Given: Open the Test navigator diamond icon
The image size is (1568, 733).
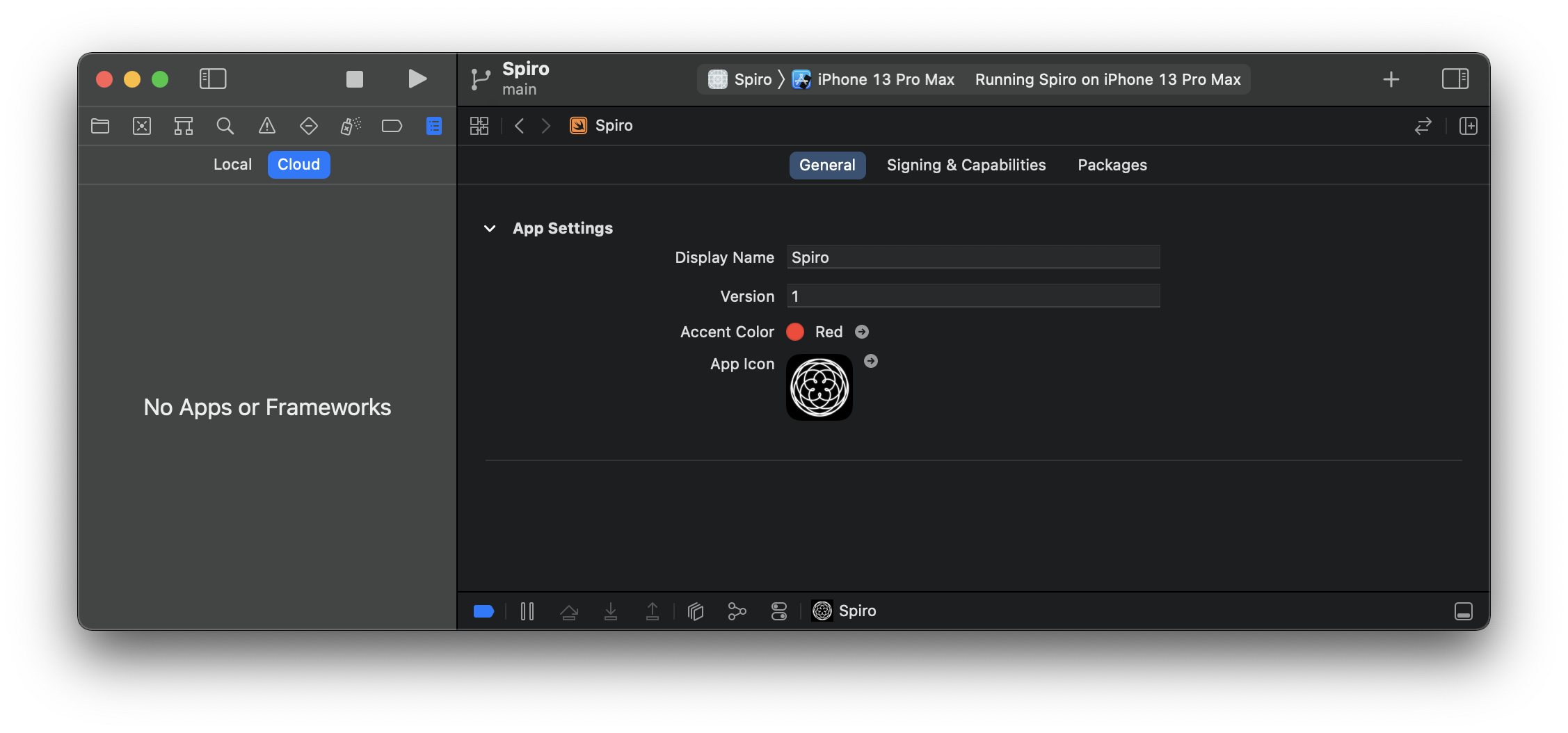Looking at the screenshot, I should click(x=309, y=126).
